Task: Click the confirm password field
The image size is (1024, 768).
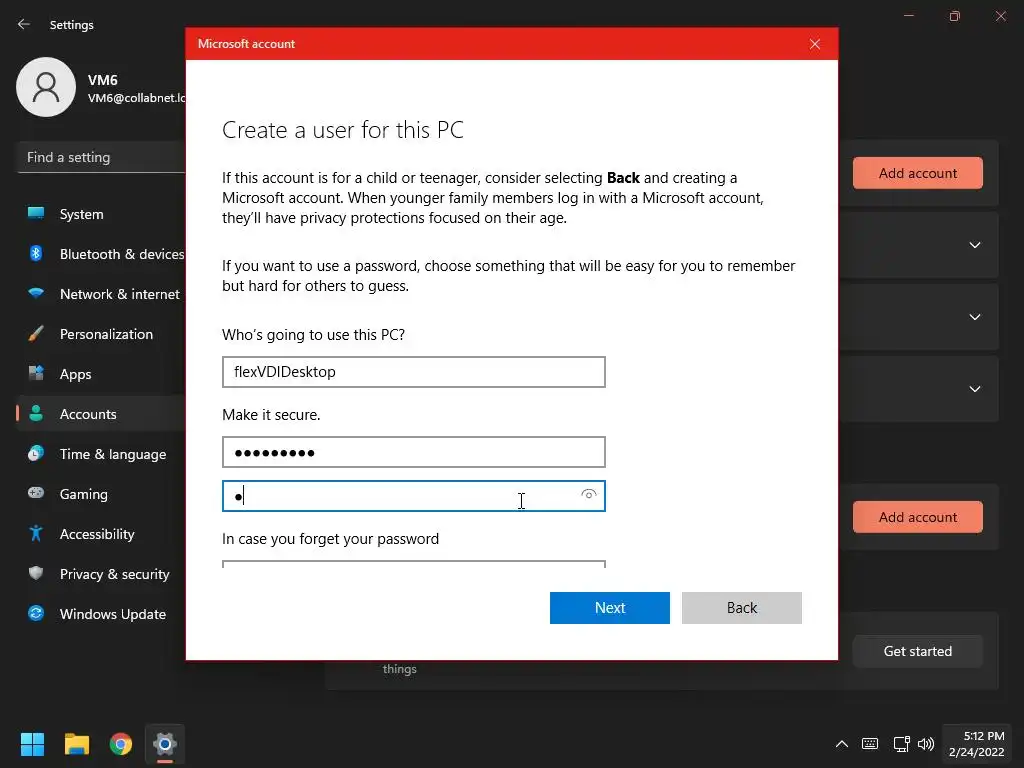Action: [x=413, y=496]
